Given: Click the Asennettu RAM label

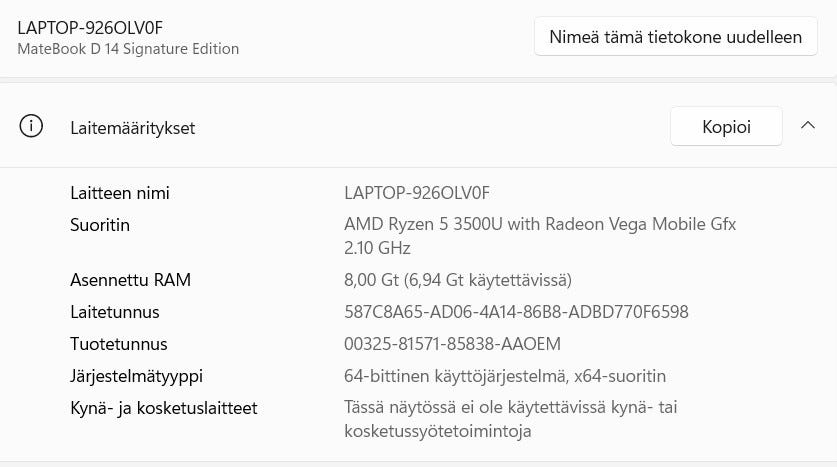Looking at the screenshot, I should pos(130,280).
